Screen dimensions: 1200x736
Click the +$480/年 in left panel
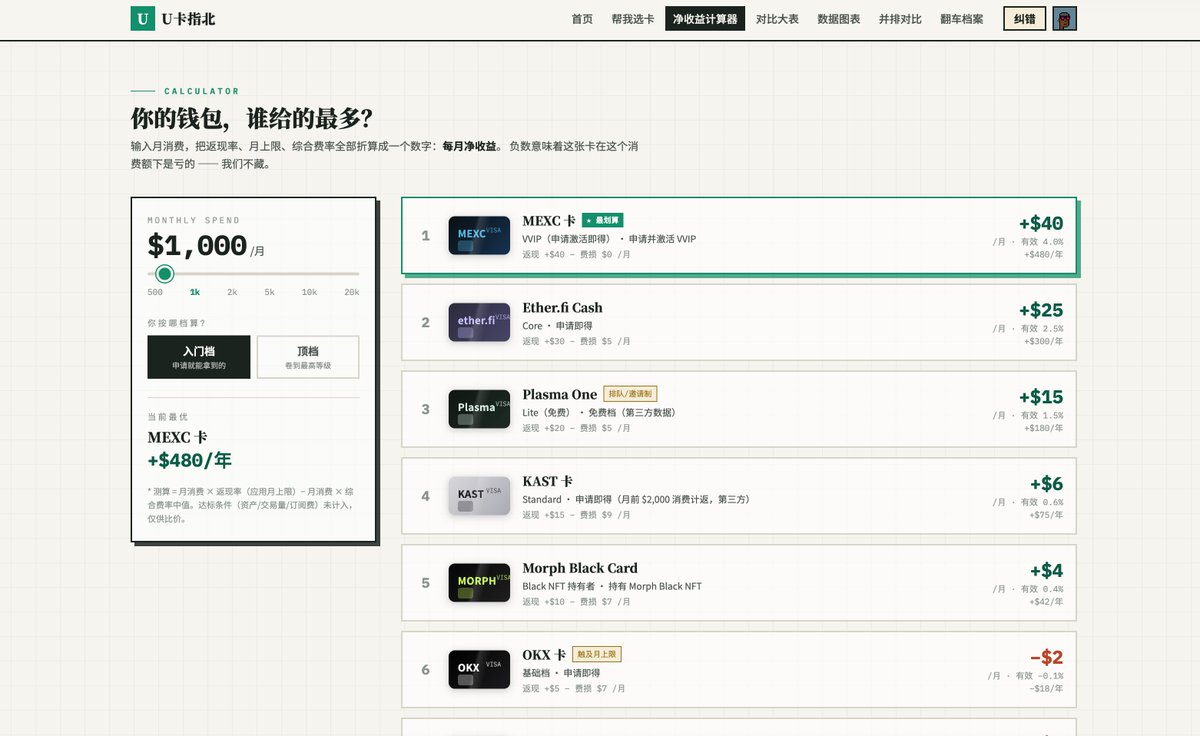(190, 460)
